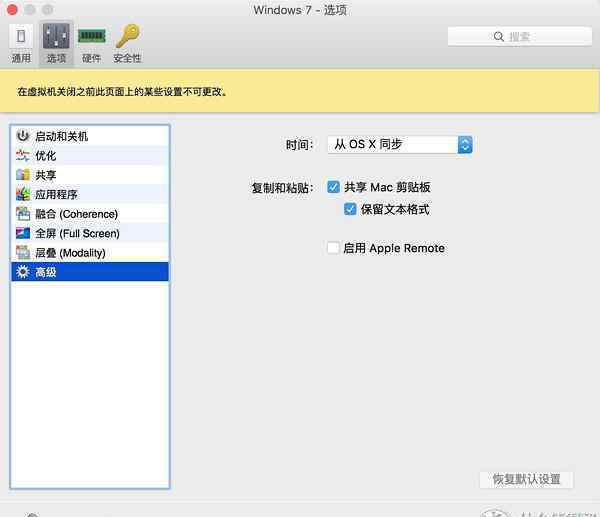The image size is (600, 517).
Task: Open the 应用程序 sidebar section
Action: coord(90,194)
